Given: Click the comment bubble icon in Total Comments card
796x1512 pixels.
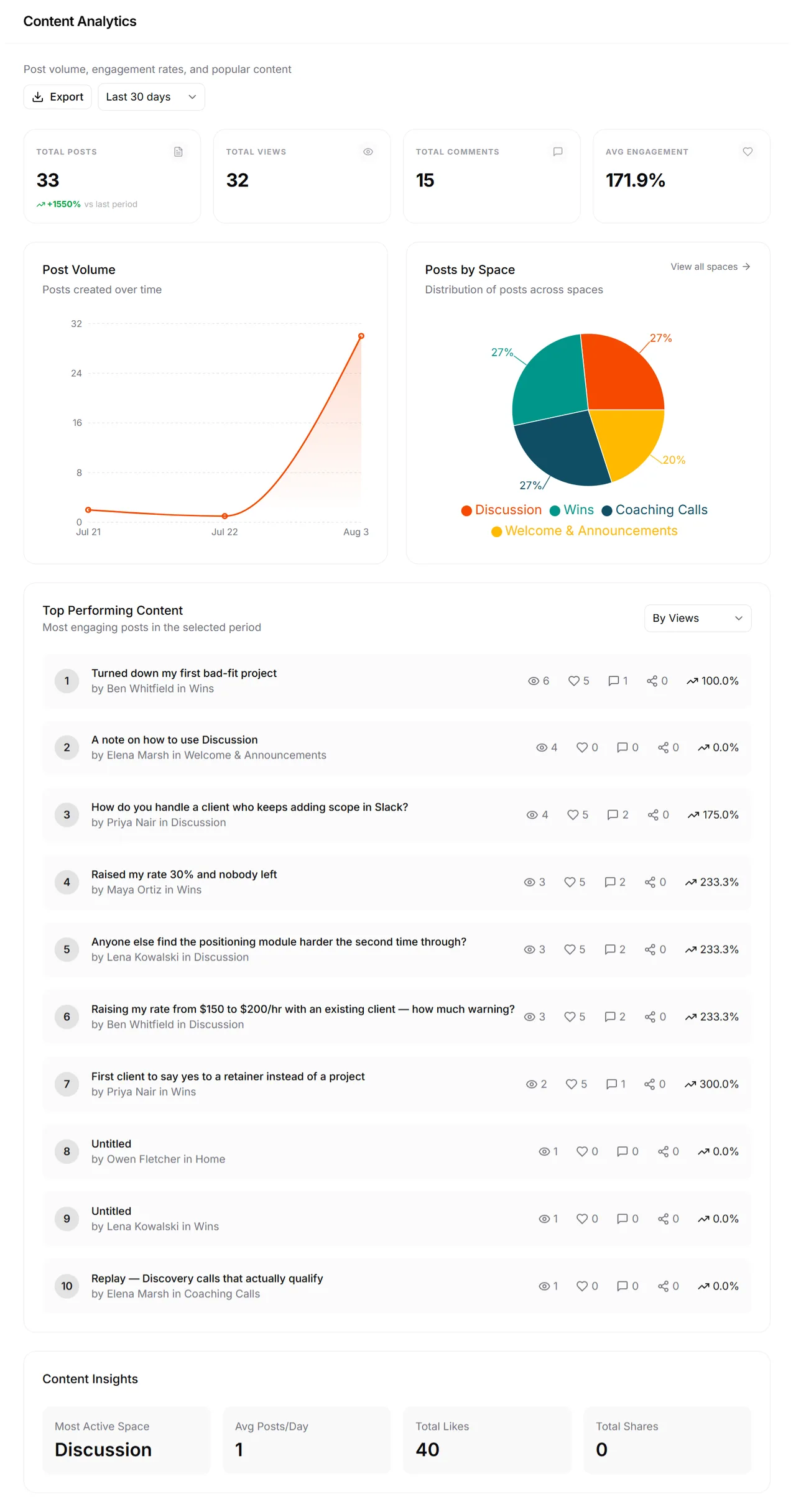Looking at the screenshot, I should click(558, 152).
